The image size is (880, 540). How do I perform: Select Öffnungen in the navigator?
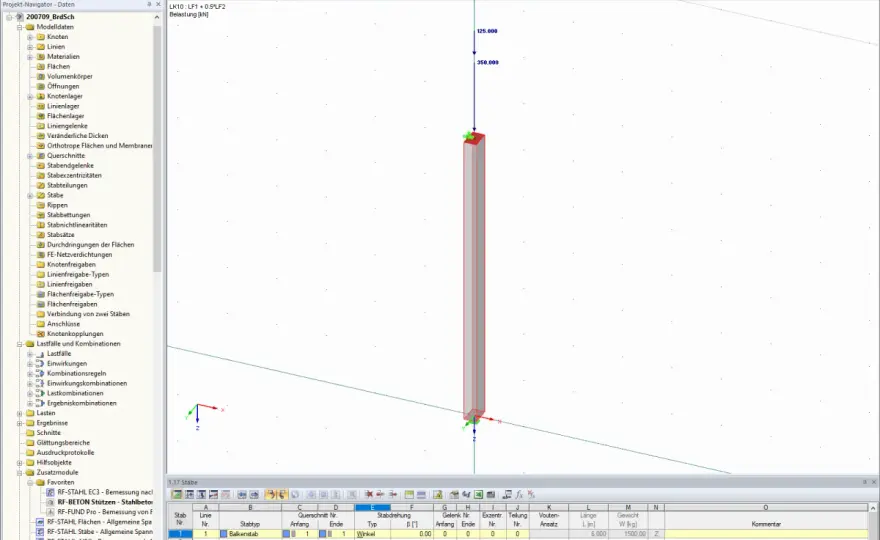[63, 86]
